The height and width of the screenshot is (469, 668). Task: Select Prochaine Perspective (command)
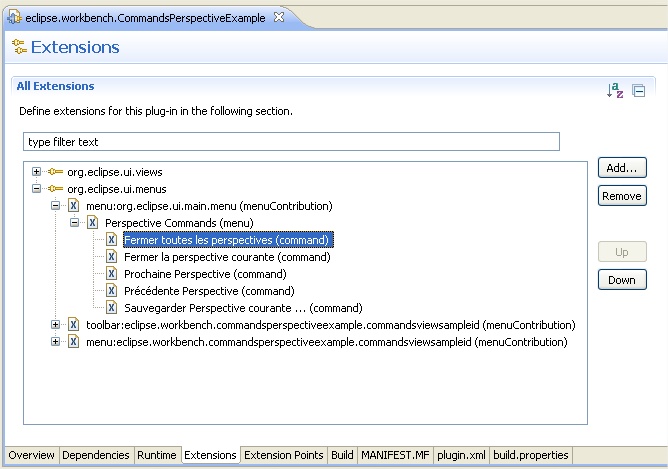click(205, 274)
